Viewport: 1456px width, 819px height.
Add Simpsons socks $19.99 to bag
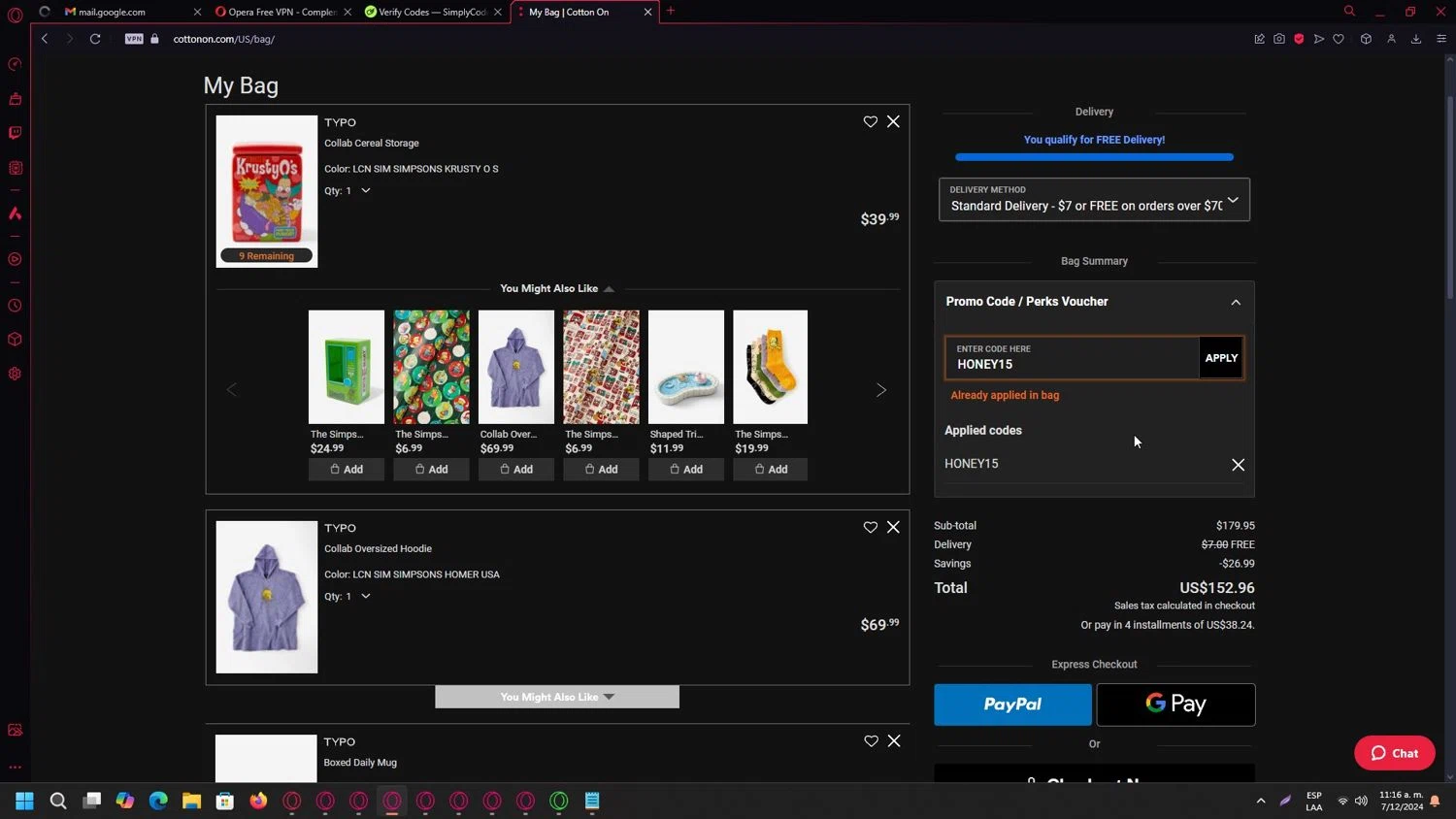tap(771, 470)
